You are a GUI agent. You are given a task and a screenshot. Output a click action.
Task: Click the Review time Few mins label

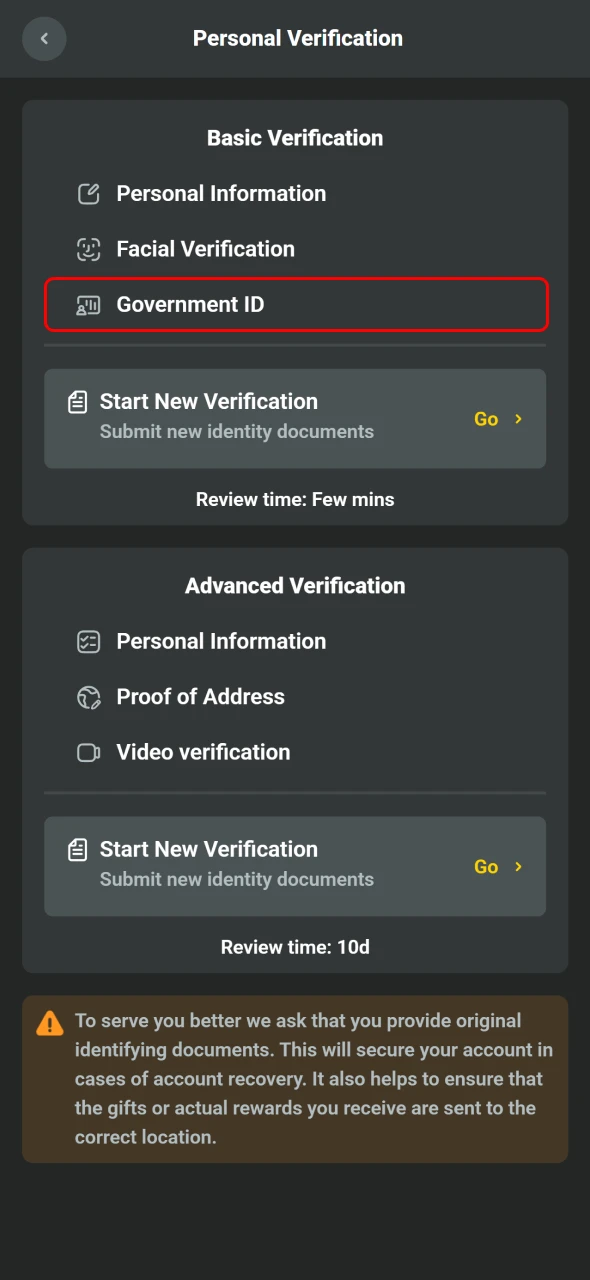pyautogui.click(x=295, y=499)
